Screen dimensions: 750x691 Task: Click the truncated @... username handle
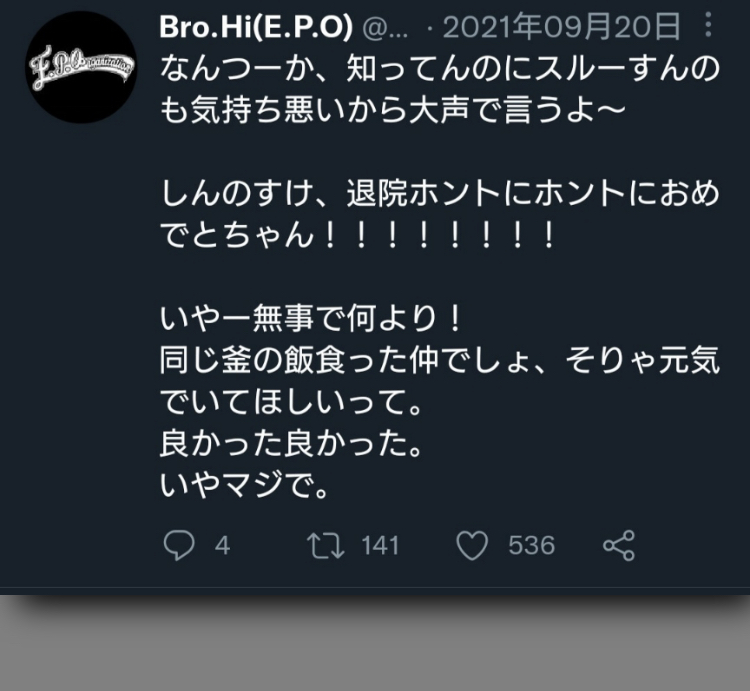click(385, 29)
